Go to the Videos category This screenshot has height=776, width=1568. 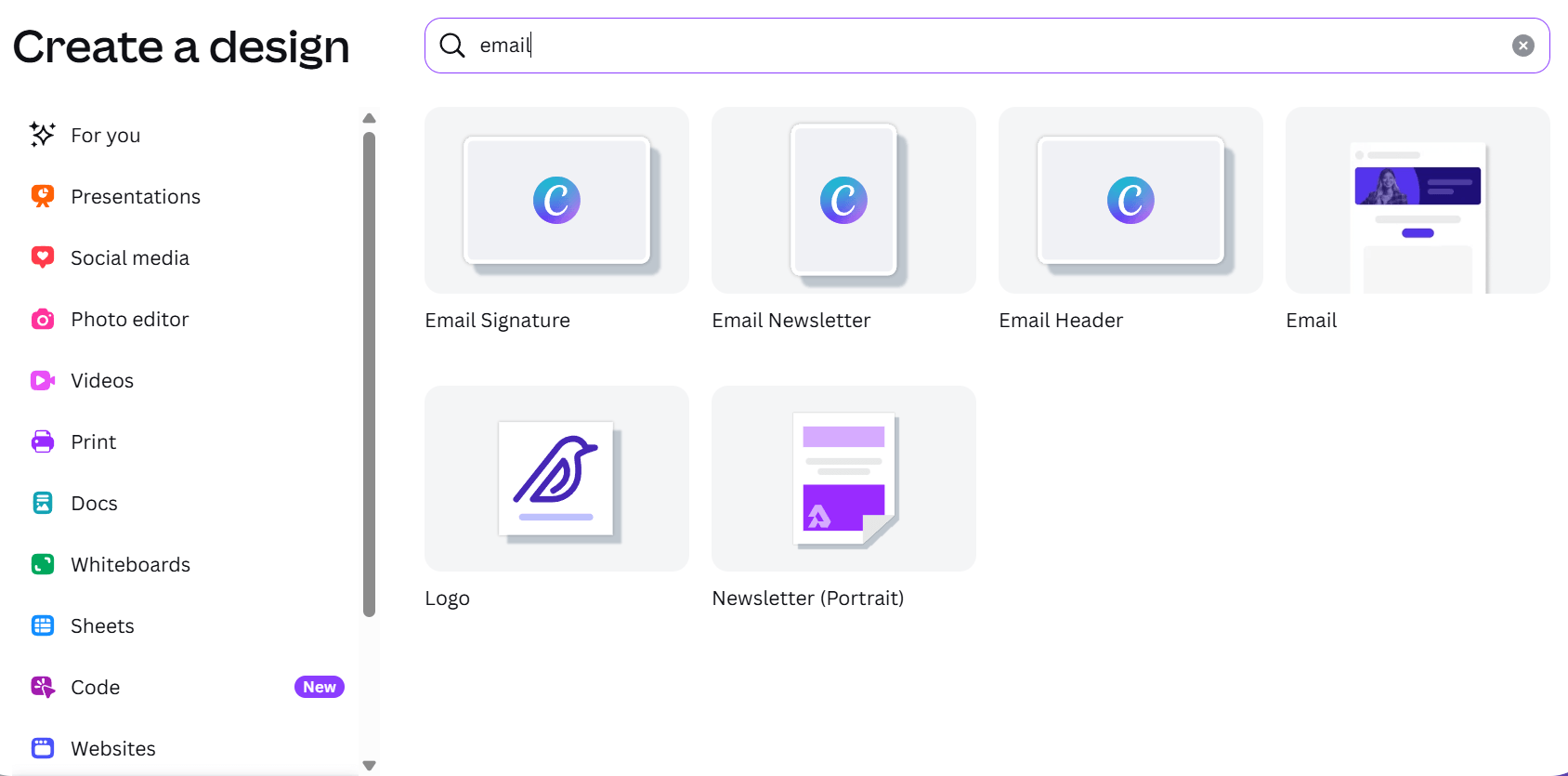102,381
